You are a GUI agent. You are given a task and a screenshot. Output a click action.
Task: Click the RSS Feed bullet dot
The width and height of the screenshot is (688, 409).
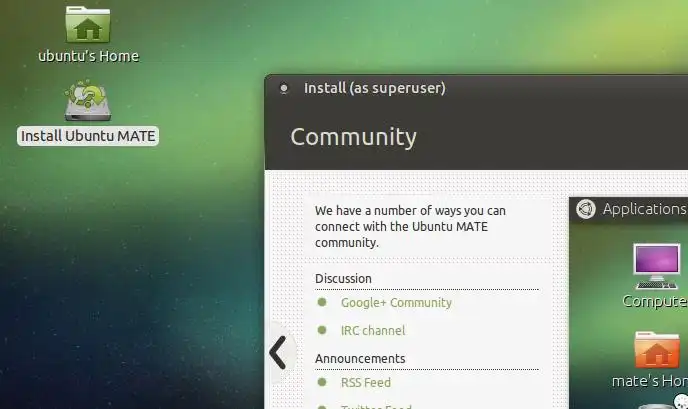coord(322,382)
